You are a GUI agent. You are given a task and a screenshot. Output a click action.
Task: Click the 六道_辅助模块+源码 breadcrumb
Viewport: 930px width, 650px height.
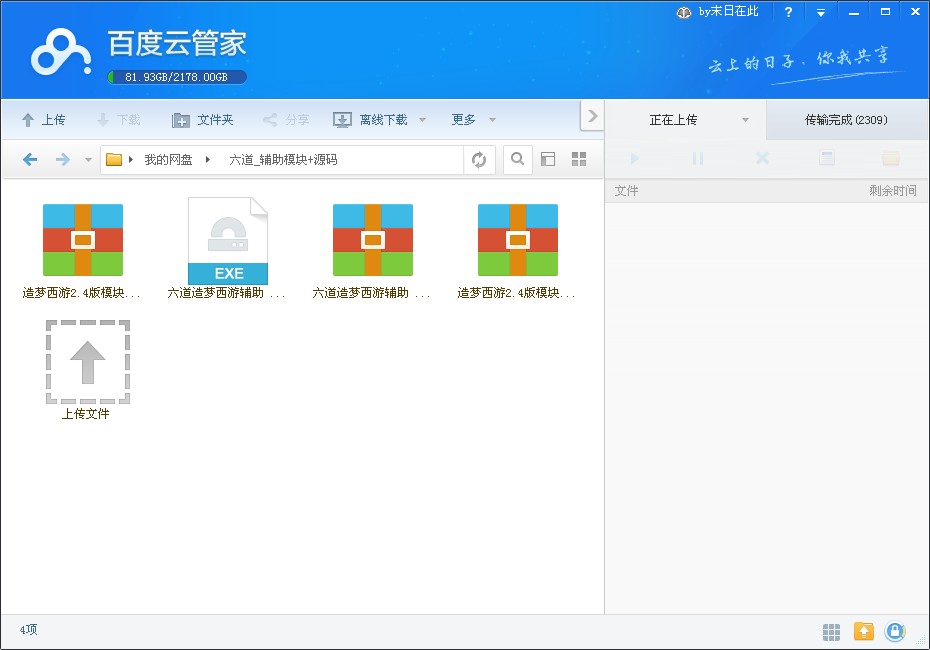coord(283,160)
